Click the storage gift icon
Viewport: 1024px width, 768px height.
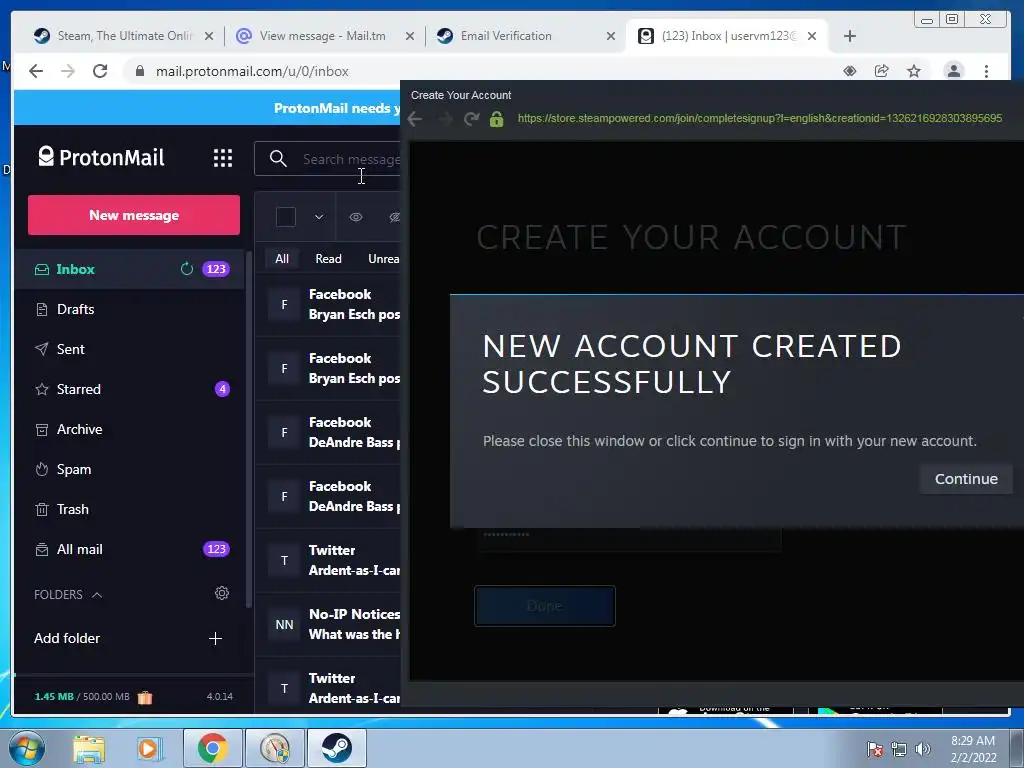[145, 697]
